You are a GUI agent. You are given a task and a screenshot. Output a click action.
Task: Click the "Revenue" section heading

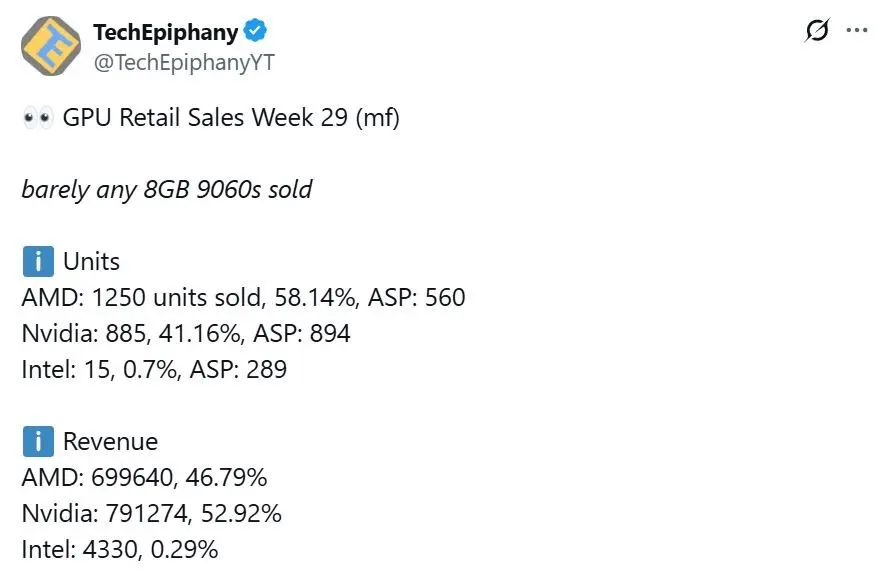110,442
